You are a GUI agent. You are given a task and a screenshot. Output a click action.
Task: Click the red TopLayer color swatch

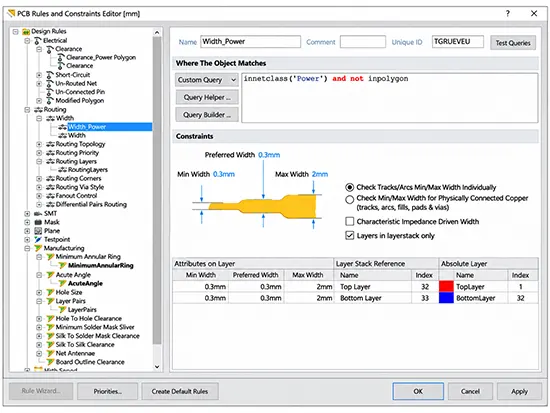tap(446, 287)
